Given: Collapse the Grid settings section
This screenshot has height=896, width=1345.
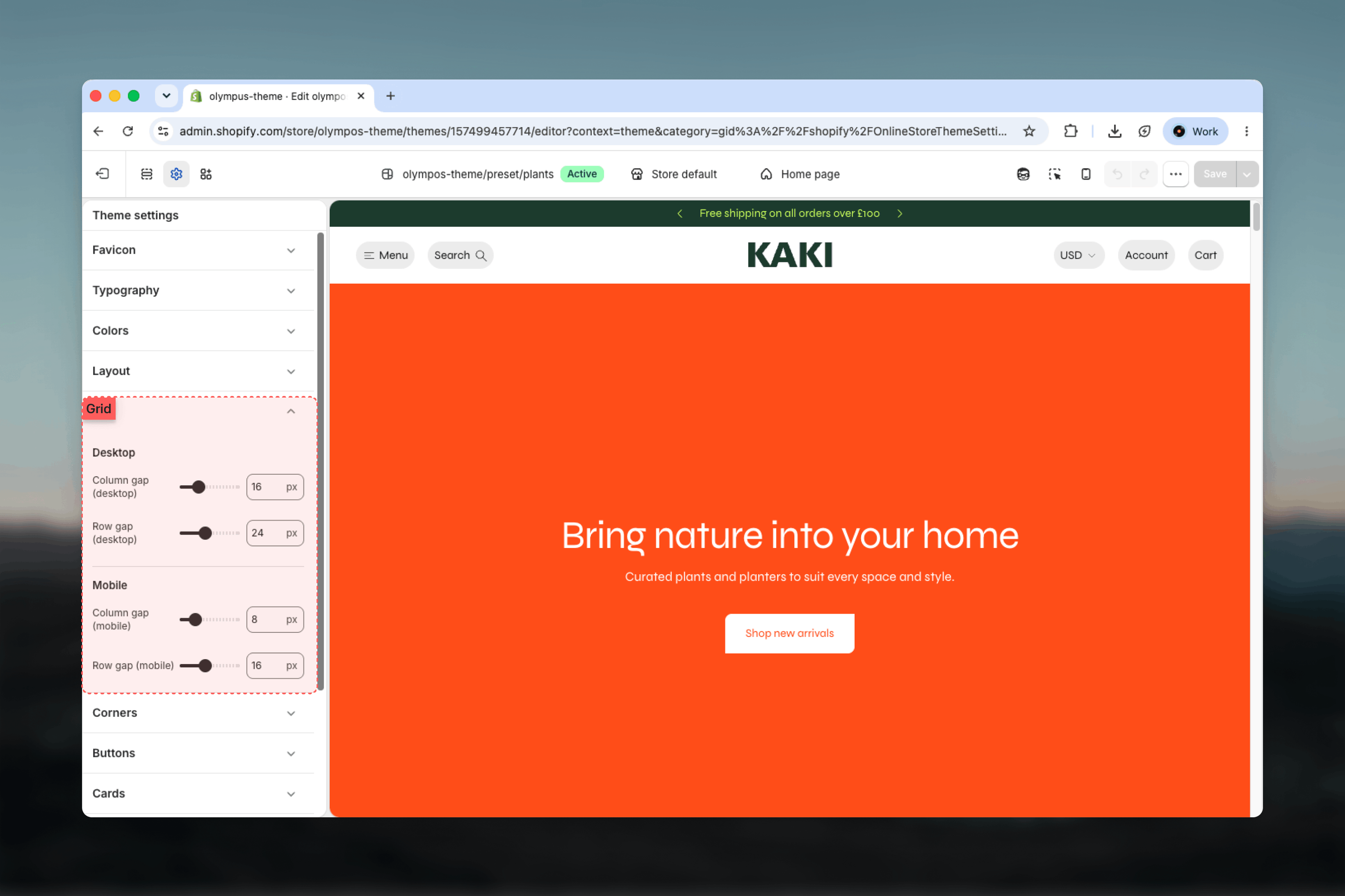Looking at the screenshot, I should click(x=291, y=411).
